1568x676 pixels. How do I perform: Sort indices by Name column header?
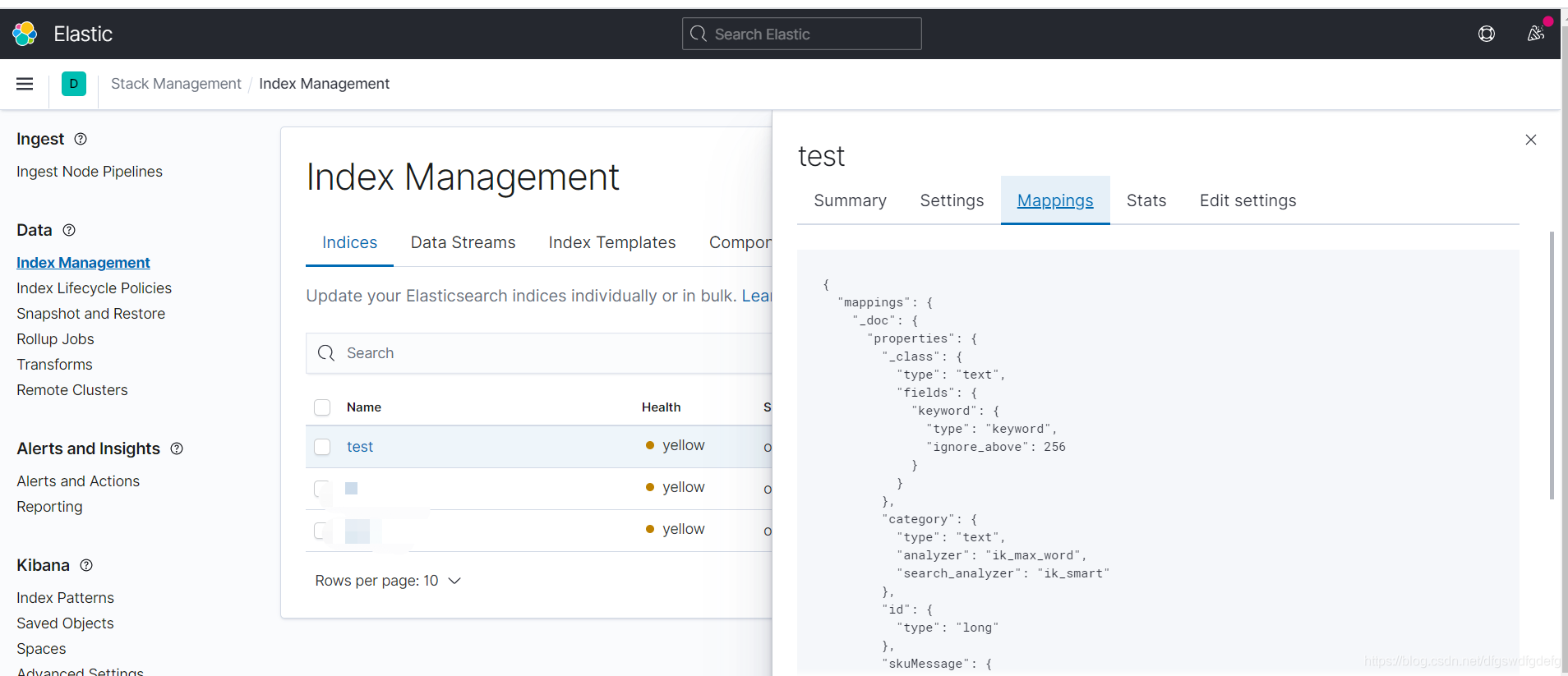coord(364,407)
